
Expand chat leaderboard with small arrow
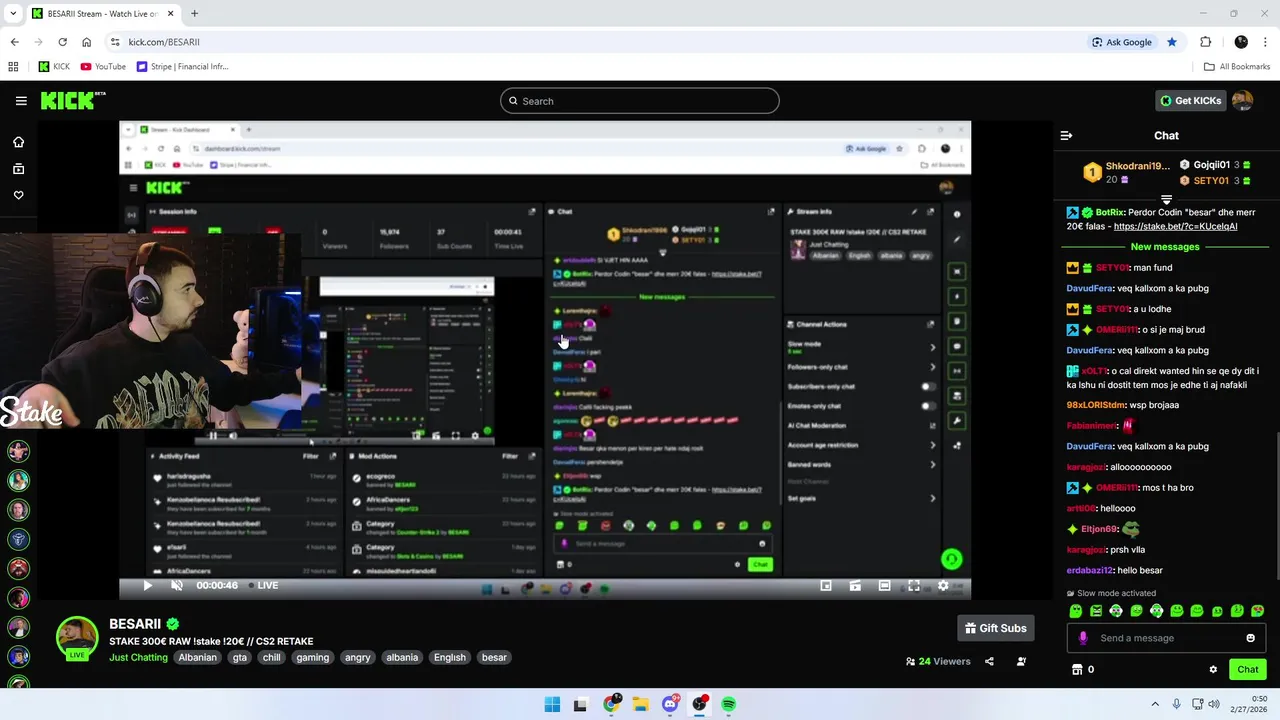coord(1166,200)
